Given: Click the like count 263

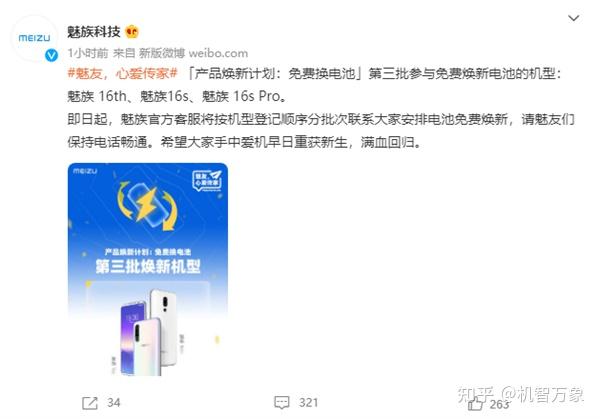Looking at the screenshot, I should click(499, 404).
